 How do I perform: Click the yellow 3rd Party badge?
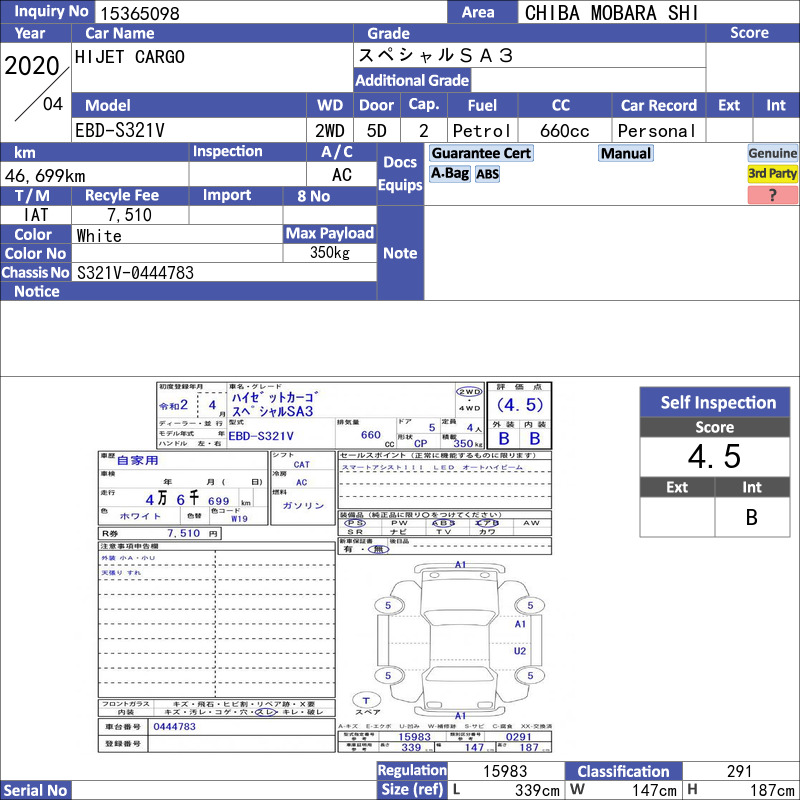point(772,173)
